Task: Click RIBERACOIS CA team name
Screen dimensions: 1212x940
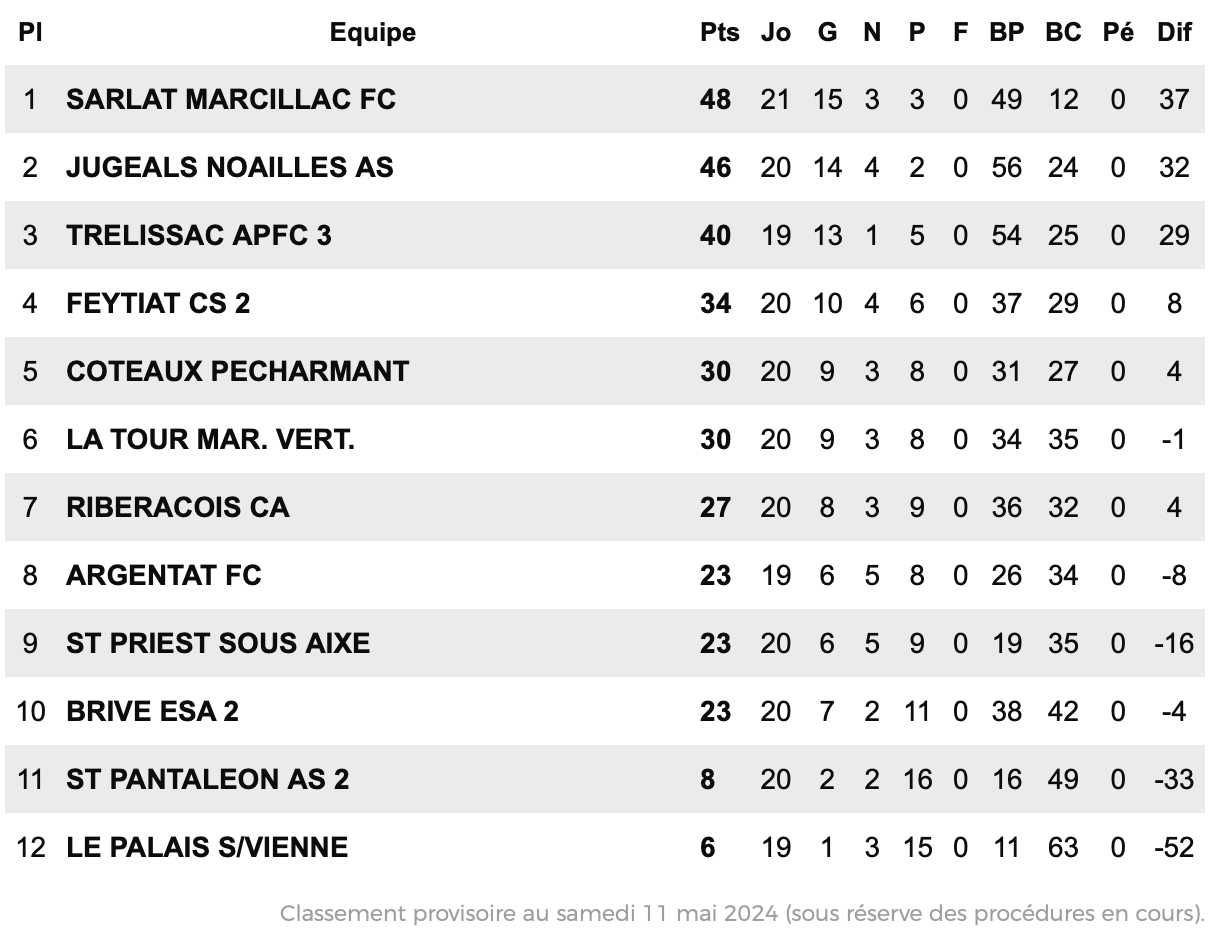Action: pyautogui.click(x=178, y=507)
